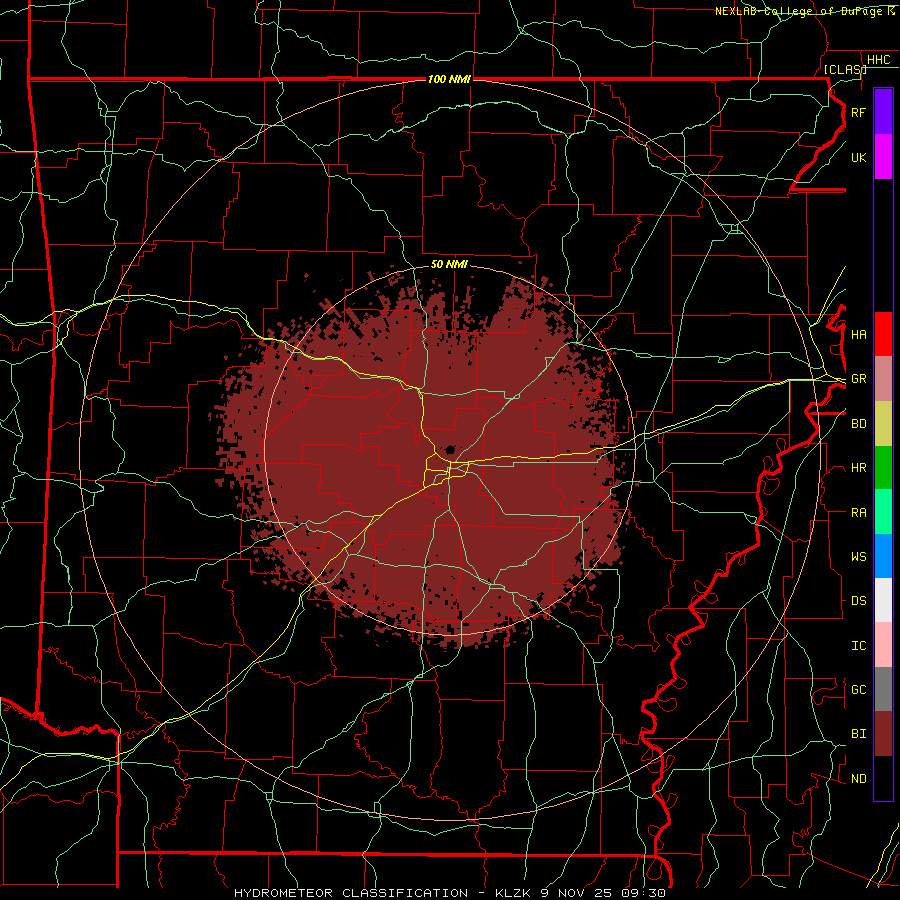Click the black radar site dot at center
Viewport: 900px width, 900px height.
(451, 449)
